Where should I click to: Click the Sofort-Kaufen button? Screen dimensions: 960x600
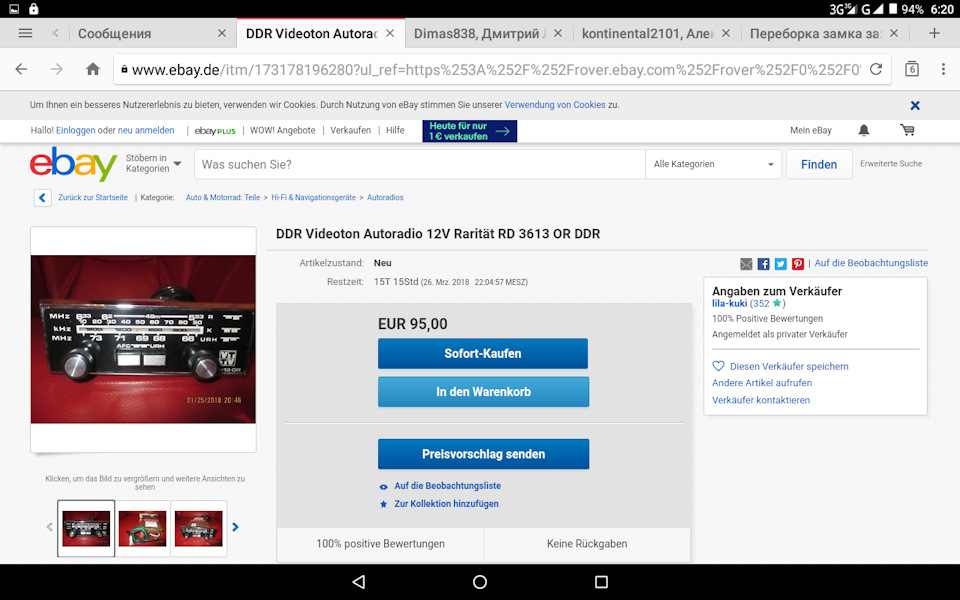coord(483,353)
